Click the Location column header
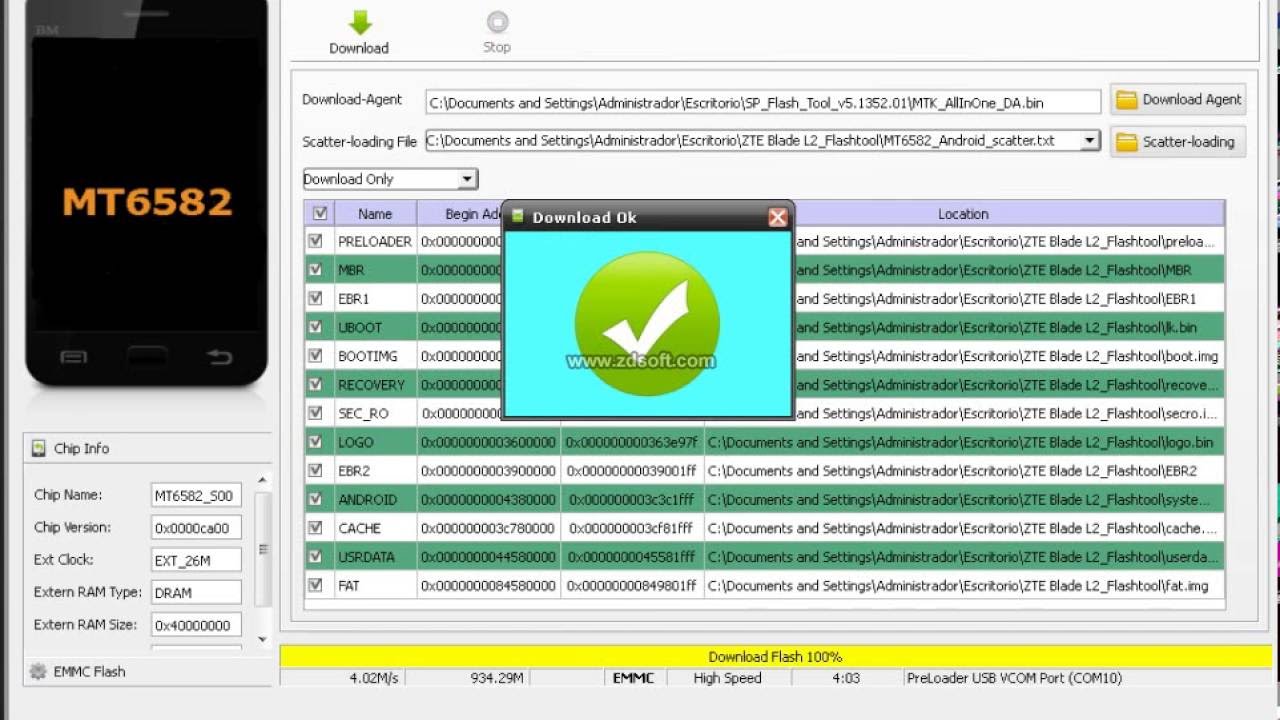 (x=963, y=213)
